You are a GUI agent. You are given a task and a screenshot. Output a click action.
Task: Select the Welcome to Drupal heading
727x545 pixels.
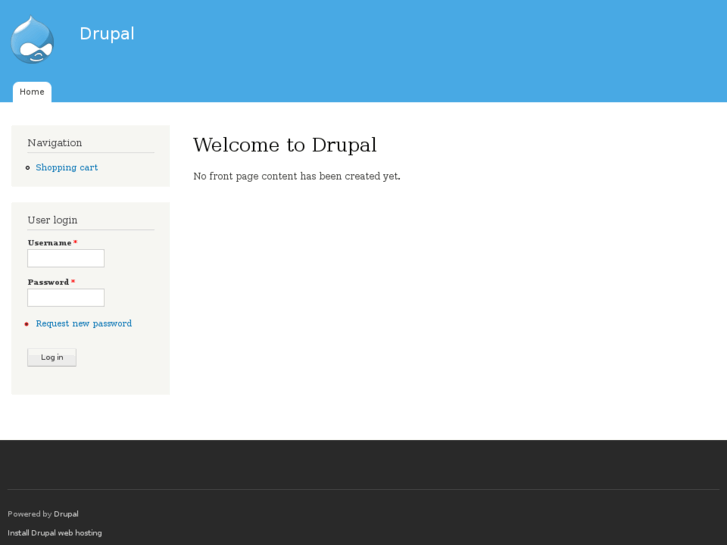tap(285, 145)
